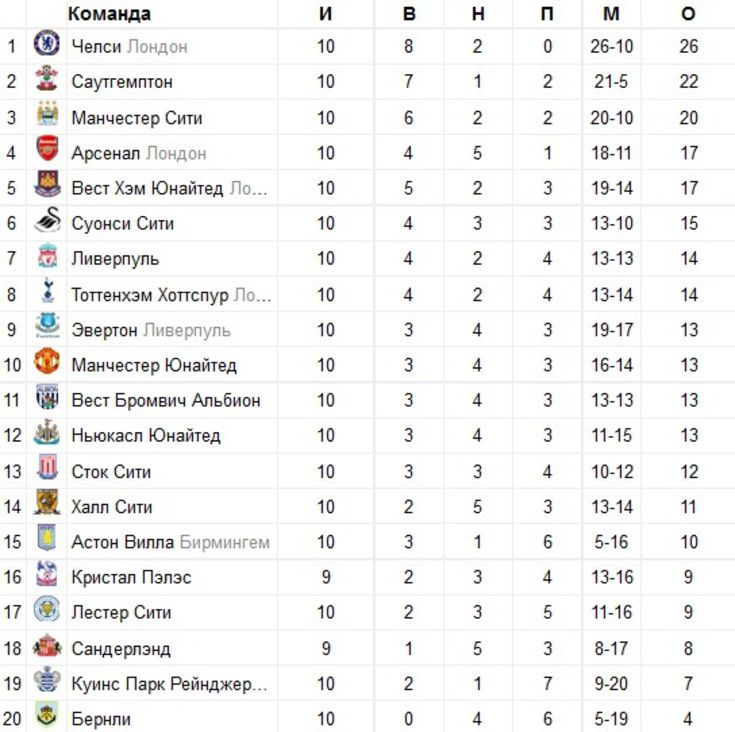Click the И games played column header

click(325, 14)
